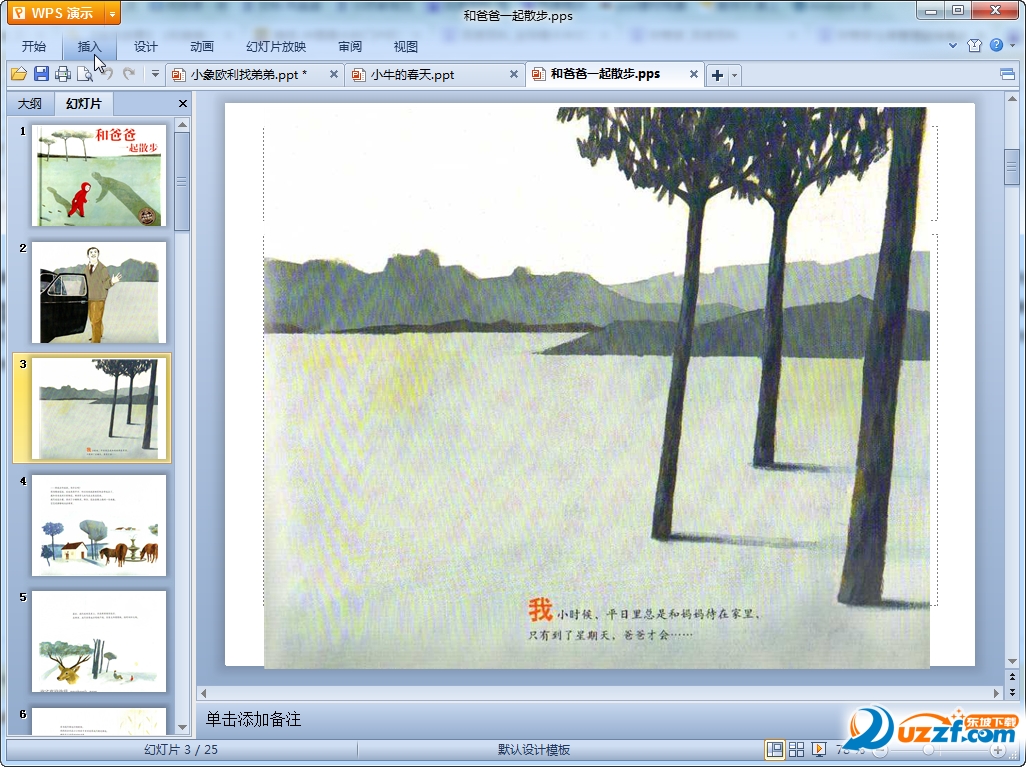Expand dropdown next to new document plus
1026x767 pixels.
pos(734,75)
